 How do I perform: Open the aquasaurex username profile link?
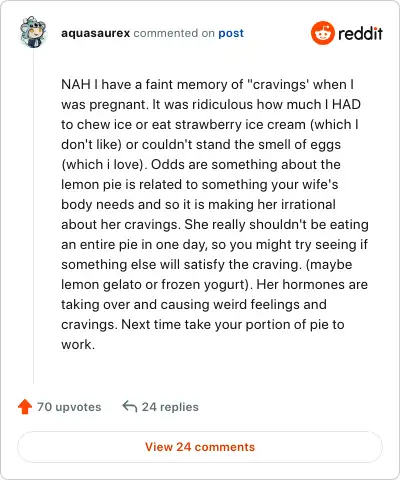[x=95, y=33]
